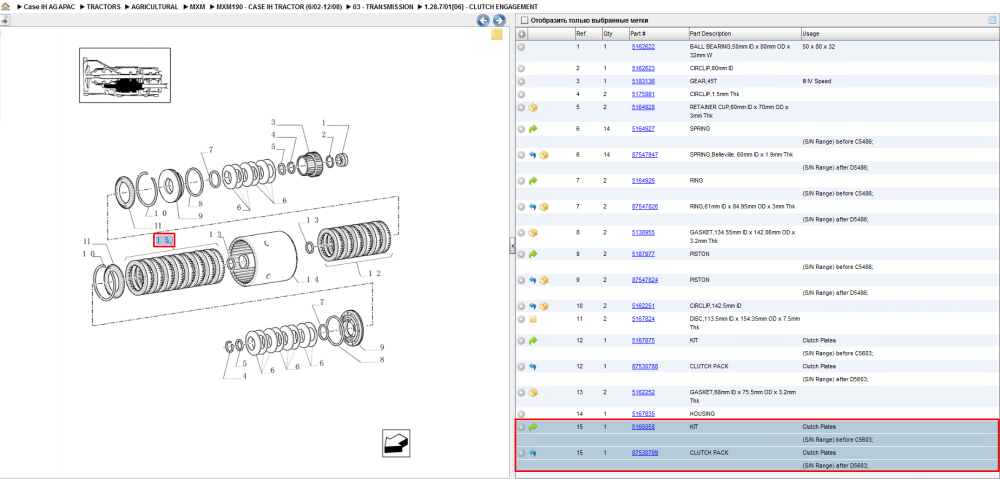The height and width of the screenshot is (479, 1000).
Task: Toggle selection circle for part 5162623 row
Action: (521, 68)
